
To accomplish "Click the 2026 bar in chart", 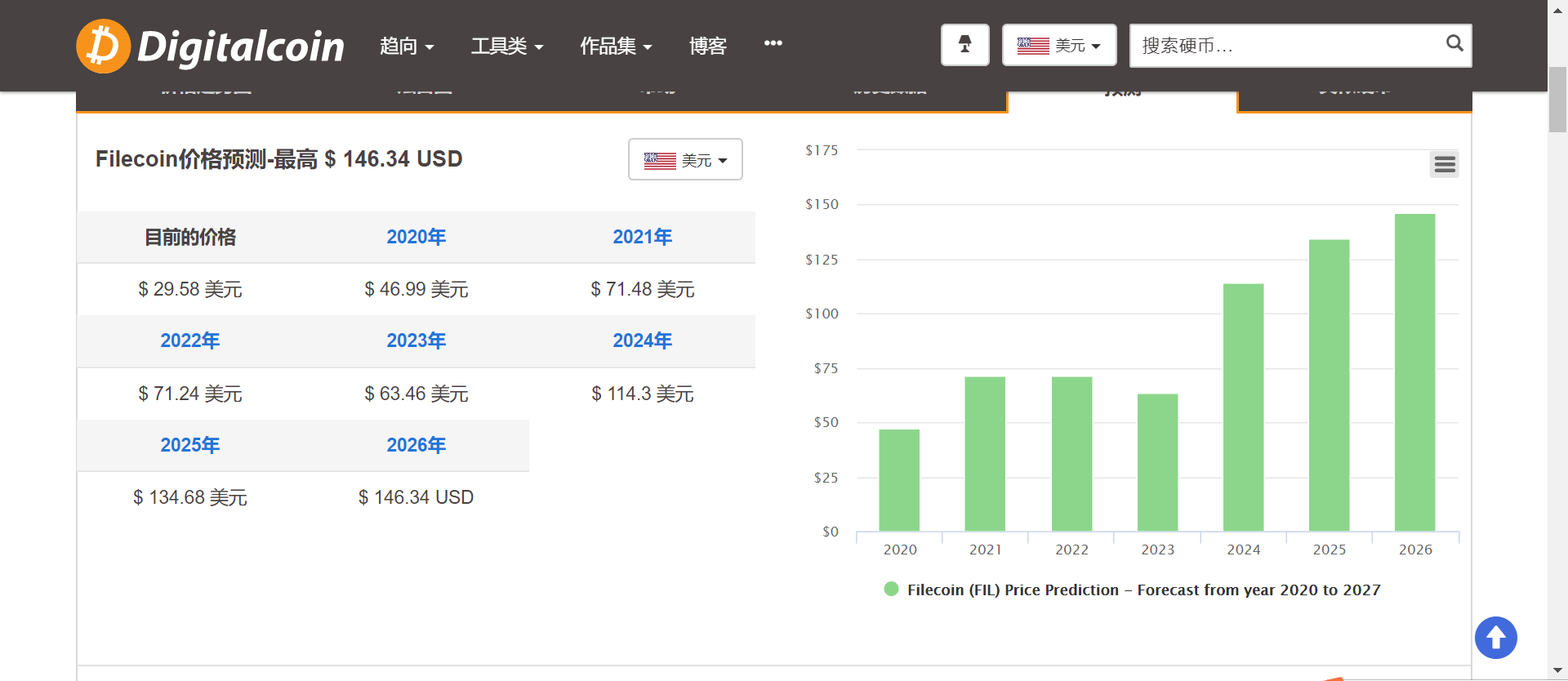I will tap(1415, 372).
